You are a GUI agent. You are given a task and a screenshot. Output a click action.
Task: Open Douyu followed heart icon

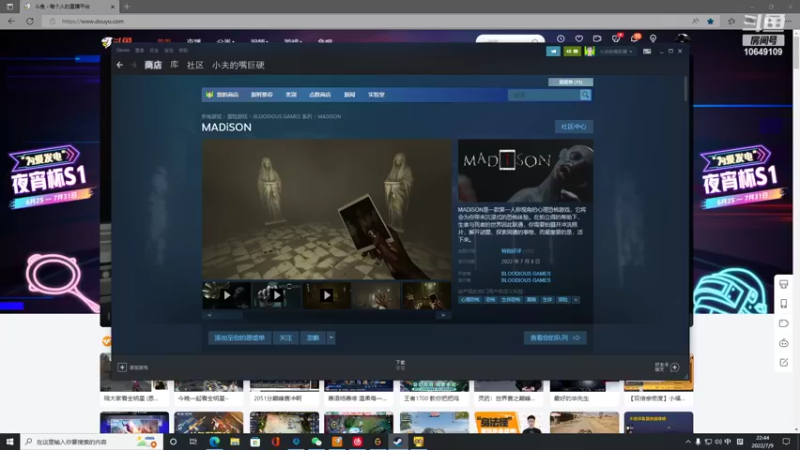[x=579, y=39]
